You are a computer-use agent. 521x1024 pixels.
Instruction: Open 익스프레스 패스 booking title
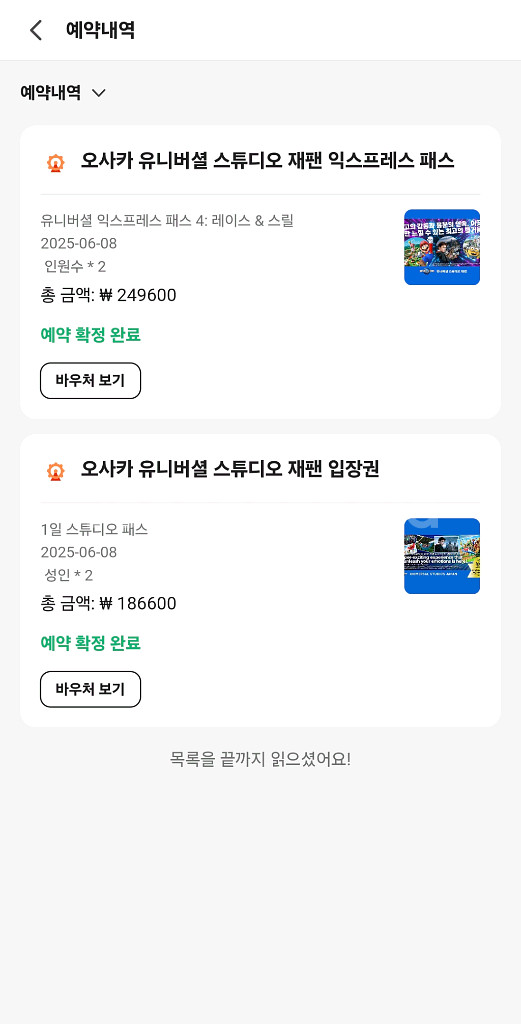click(267, 161)
